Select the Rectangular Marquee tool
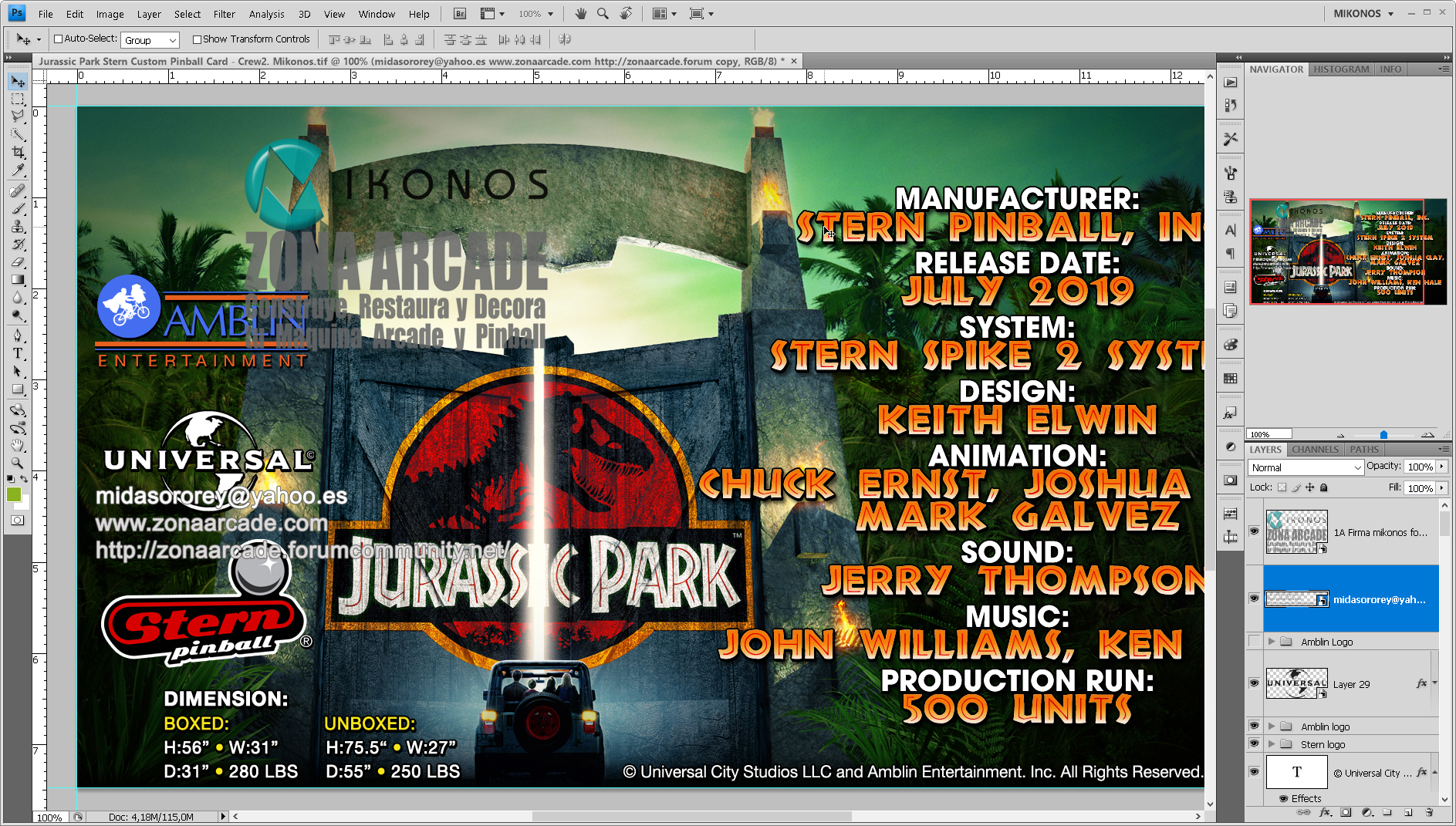The image size is (1456, 826). pyautogui.click(x=18, y=99)
